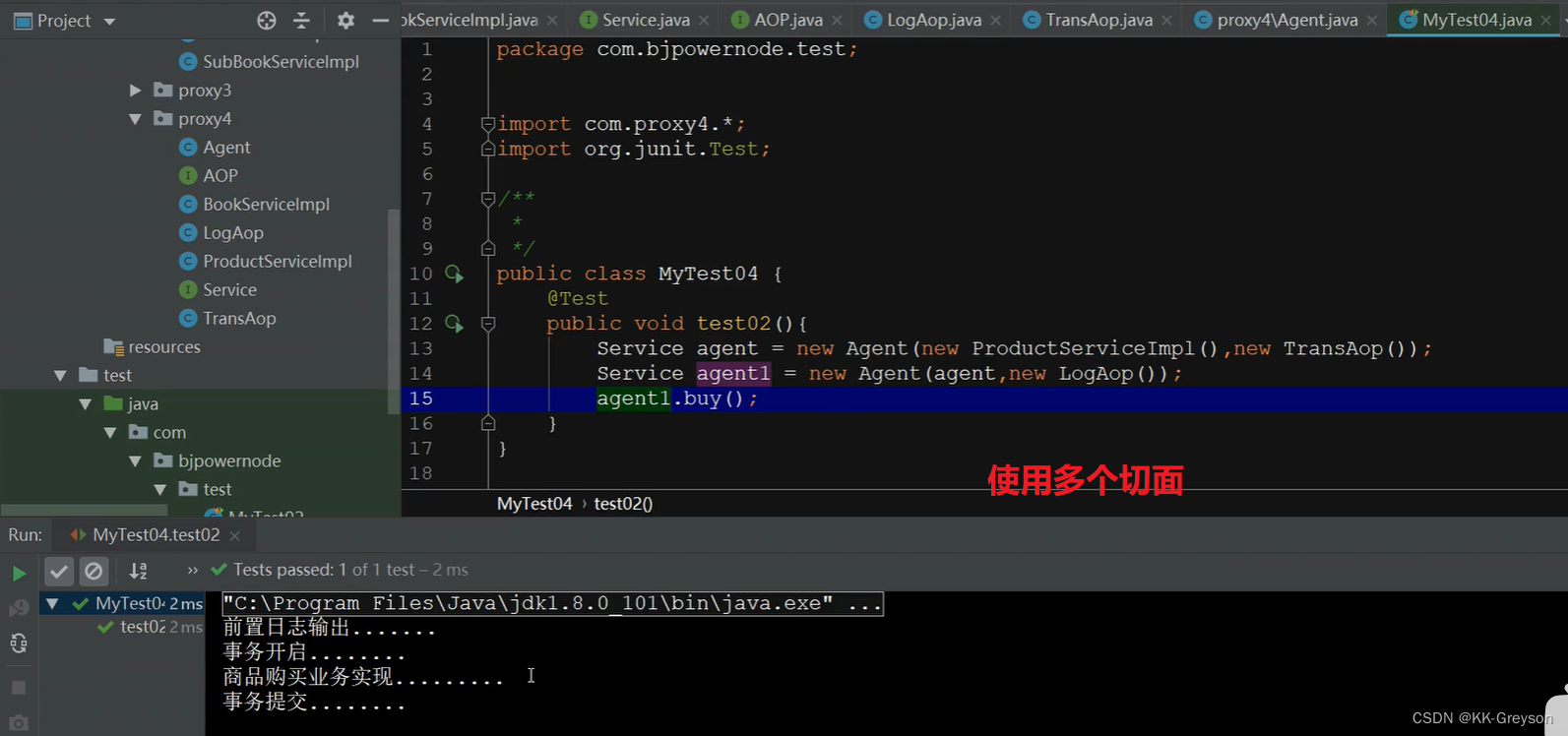Fold the test02 method at line 12

click(487, 323)
